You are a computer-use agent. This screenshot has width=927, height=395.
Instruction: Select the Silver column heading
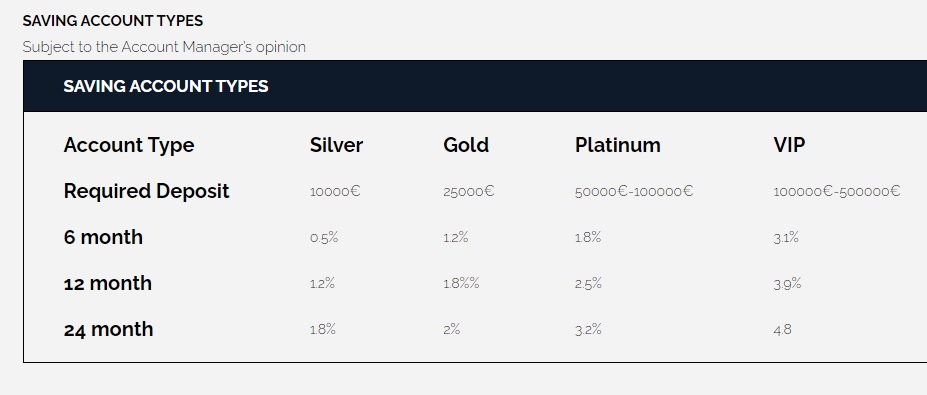[336, 145]
